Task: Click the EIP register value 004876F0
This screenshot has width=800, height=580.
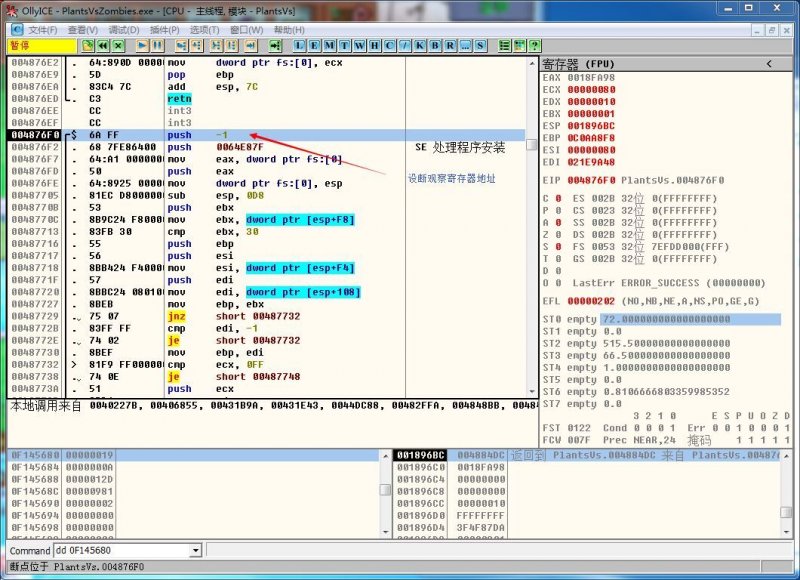Action: pyautogui.click(x=593, y=180)
